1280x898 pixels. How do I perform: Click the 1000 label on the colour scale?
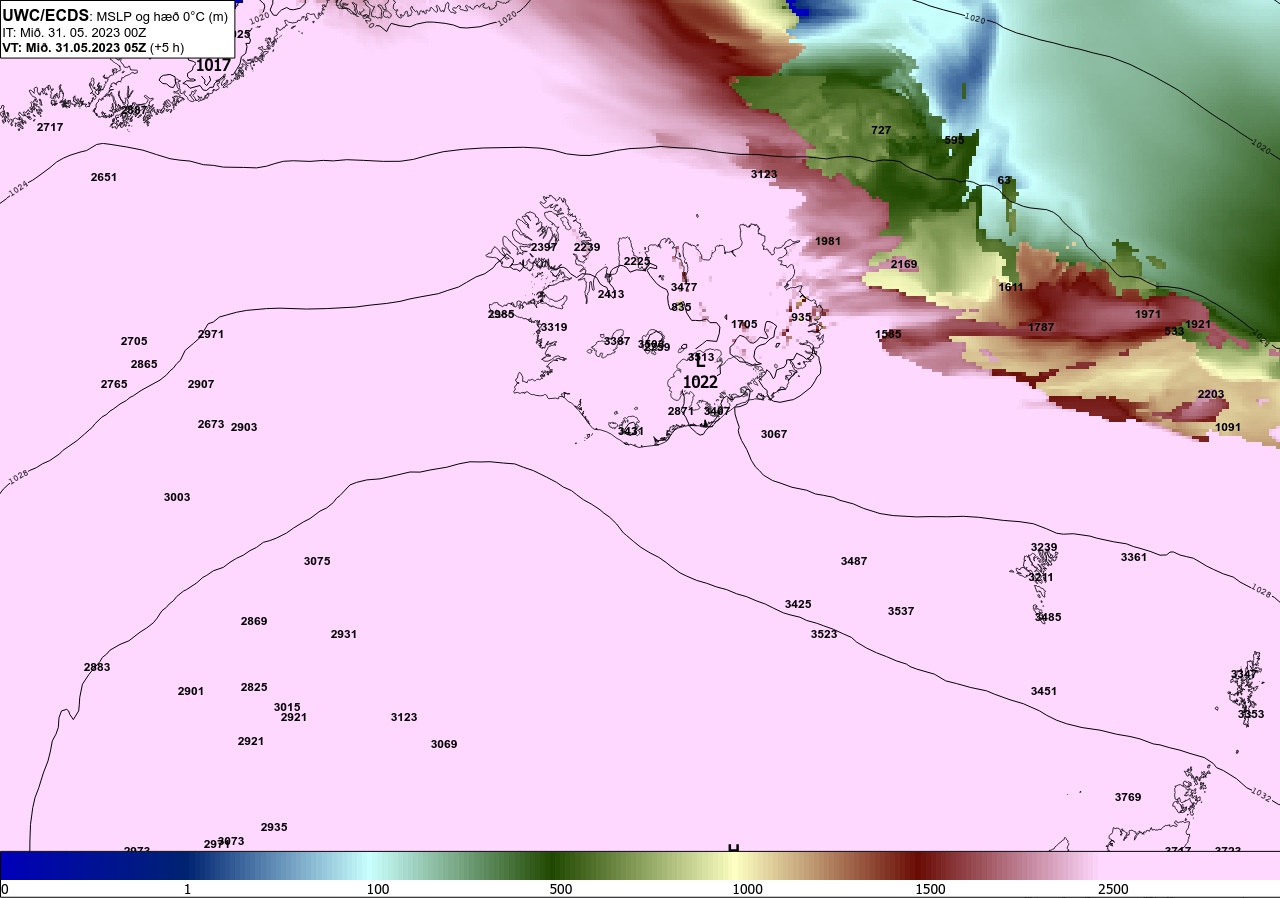click(x=747, y=889)
